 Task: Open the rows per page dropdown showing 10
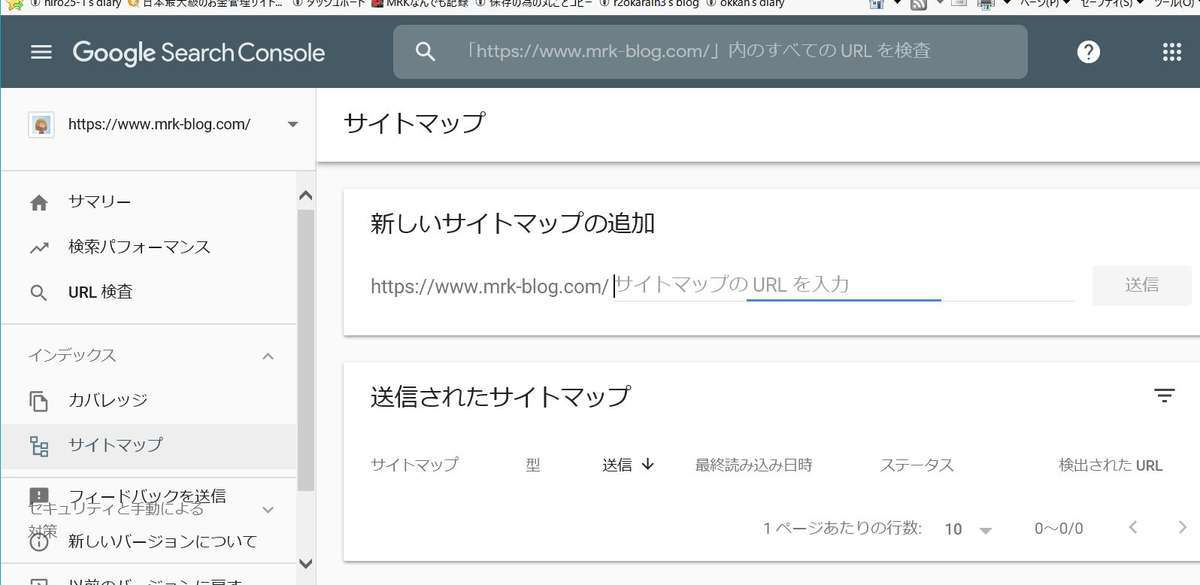[x=968, y=529]
